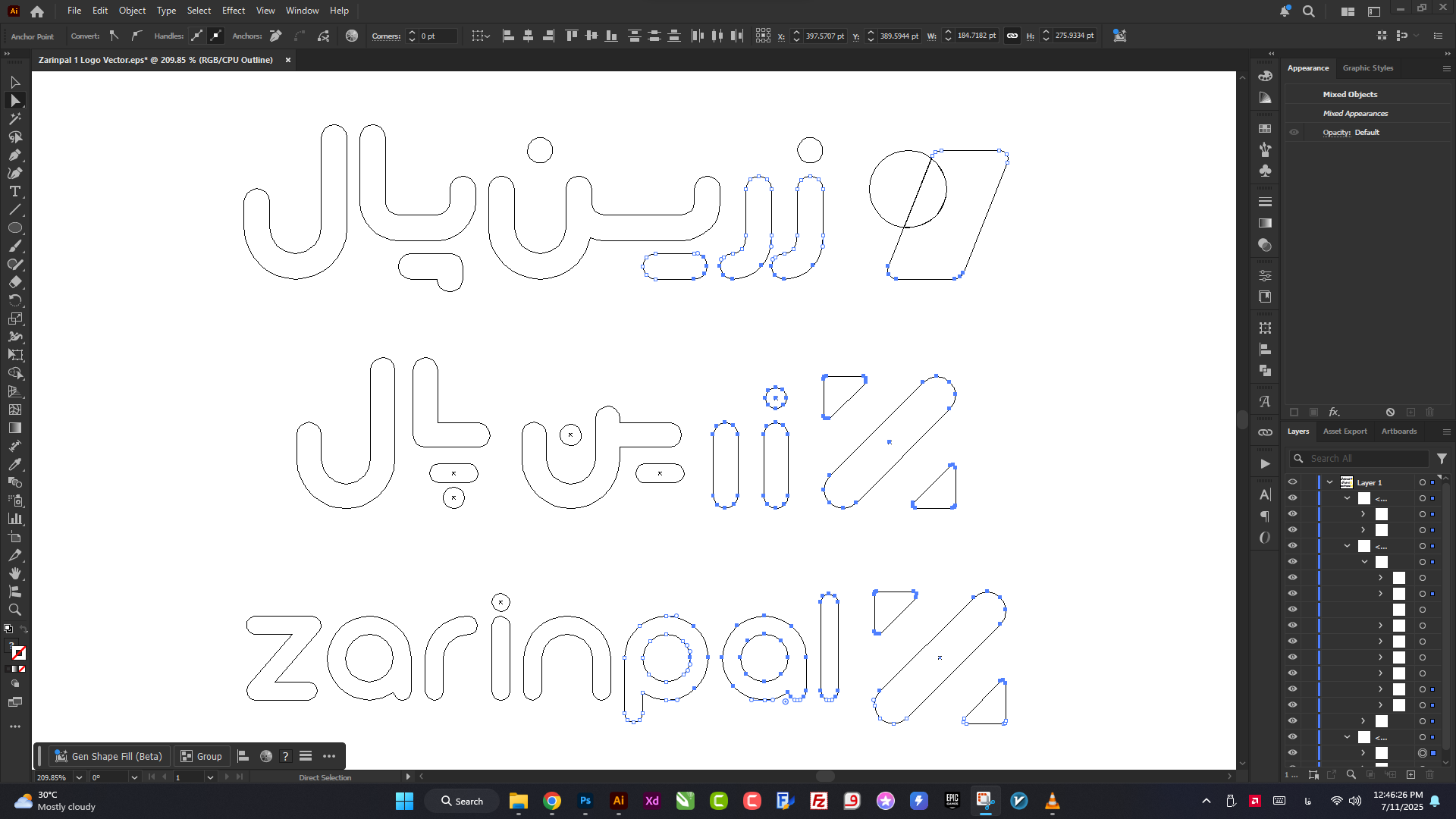Open the notifications bell icon
The width and height of the screenshot is (1456, 819).
(1285, 11)
